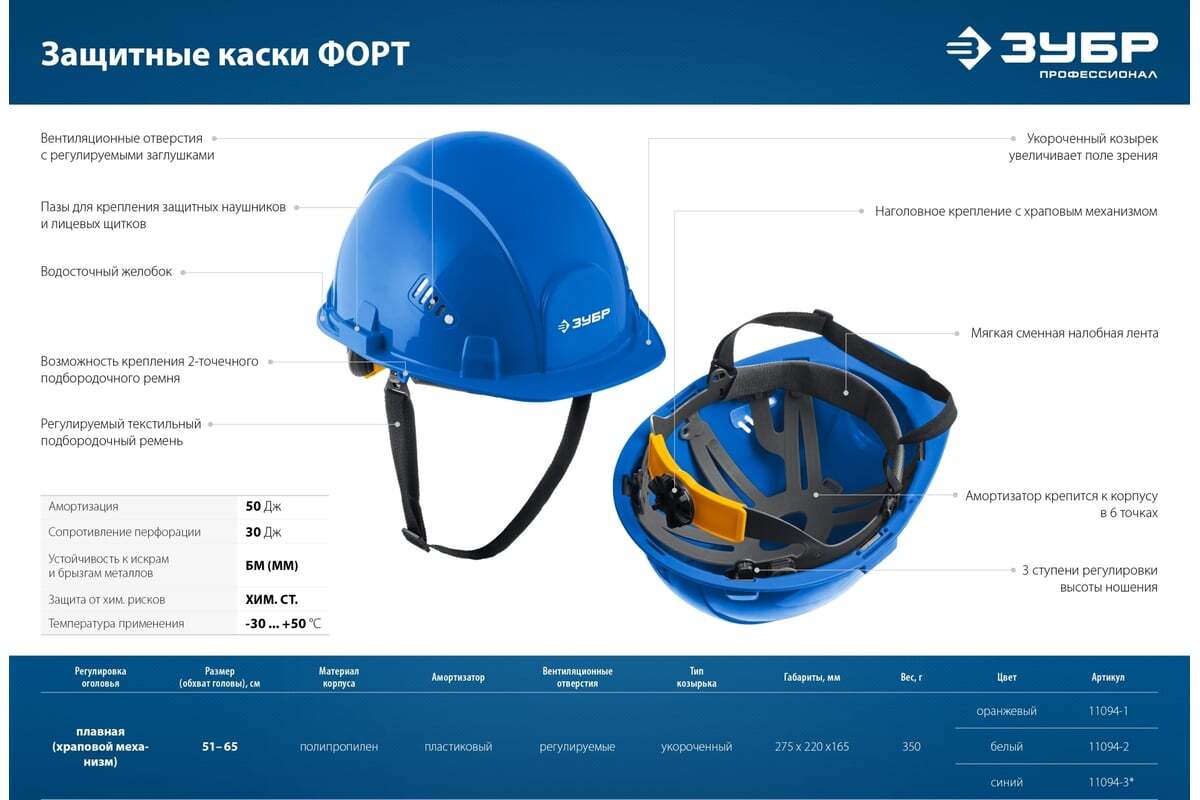Click the '350' weight value

911,747
